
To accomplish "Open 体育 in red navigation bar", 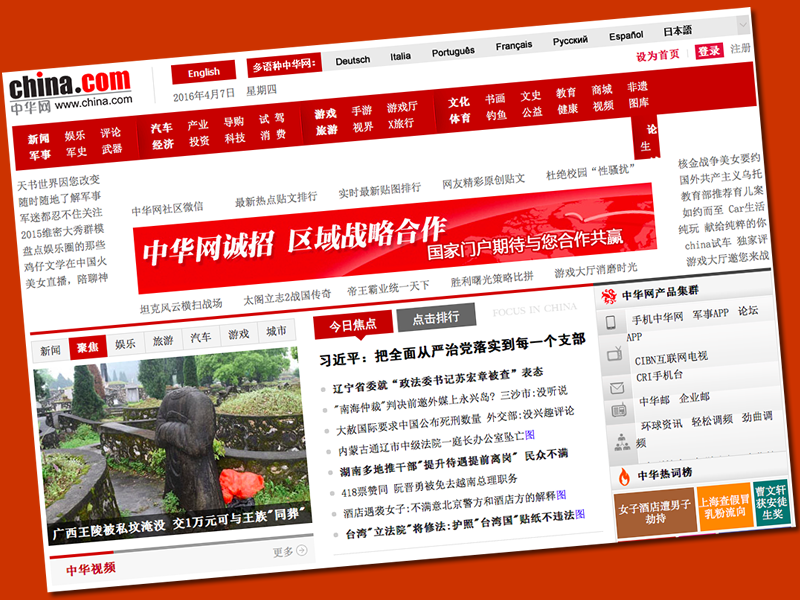I will coord(460,118).
